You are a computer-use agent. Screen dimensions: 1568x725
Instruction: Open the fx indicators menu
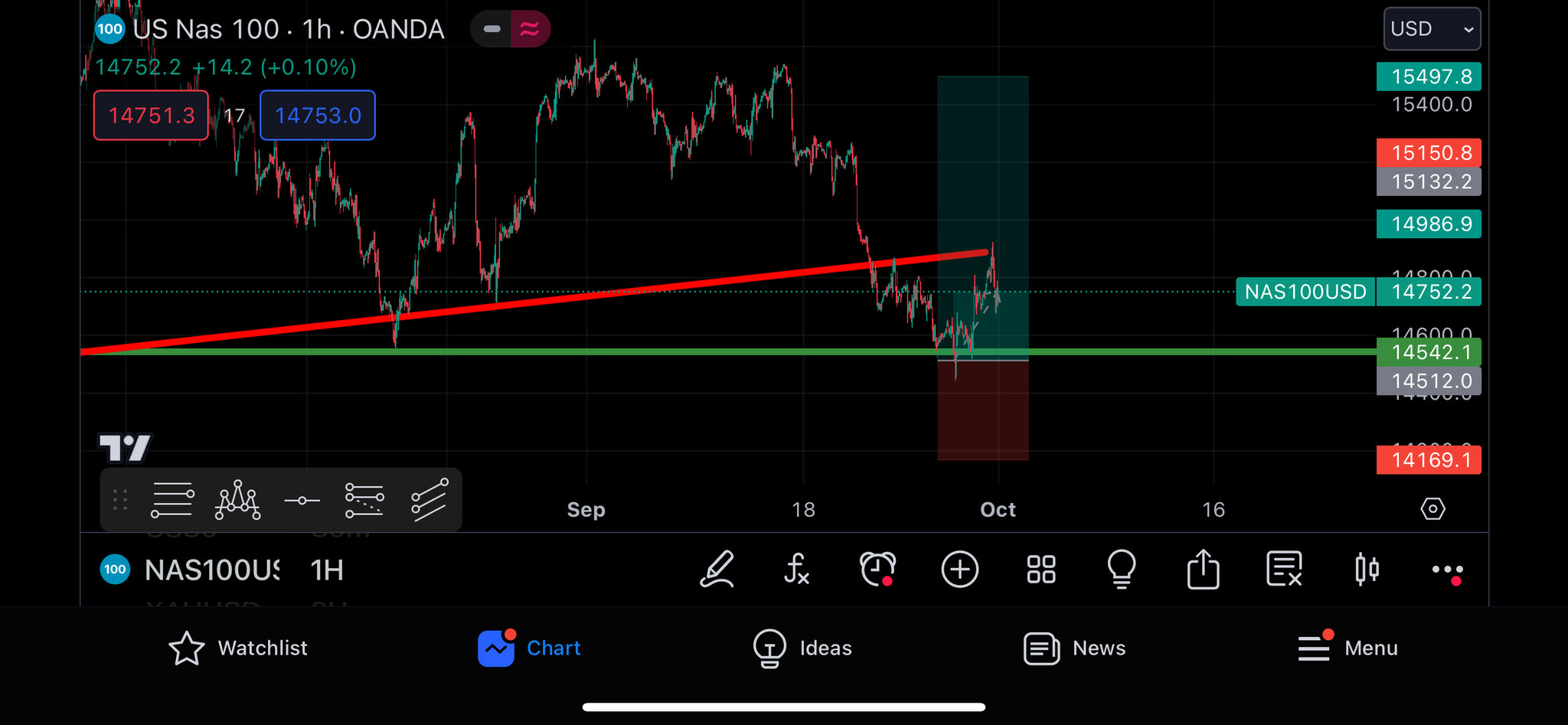796,570
